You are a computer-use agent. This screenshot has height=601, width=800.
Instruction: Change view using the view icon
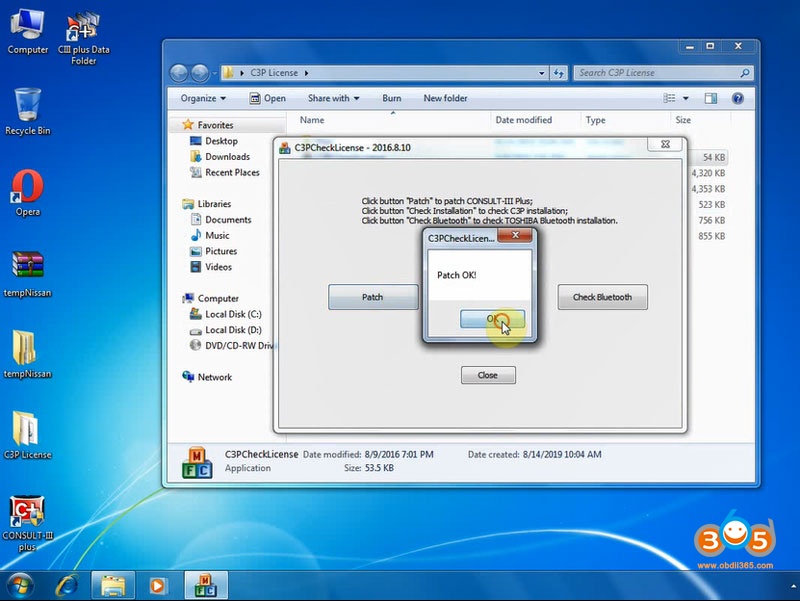pyautogui.click(x=669, y=98)
